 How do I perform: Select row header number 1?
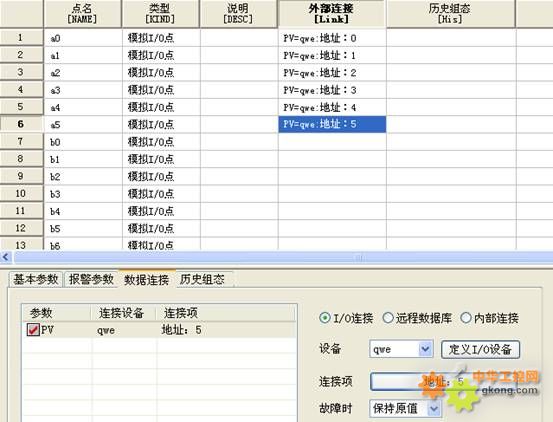click(21, 37)
